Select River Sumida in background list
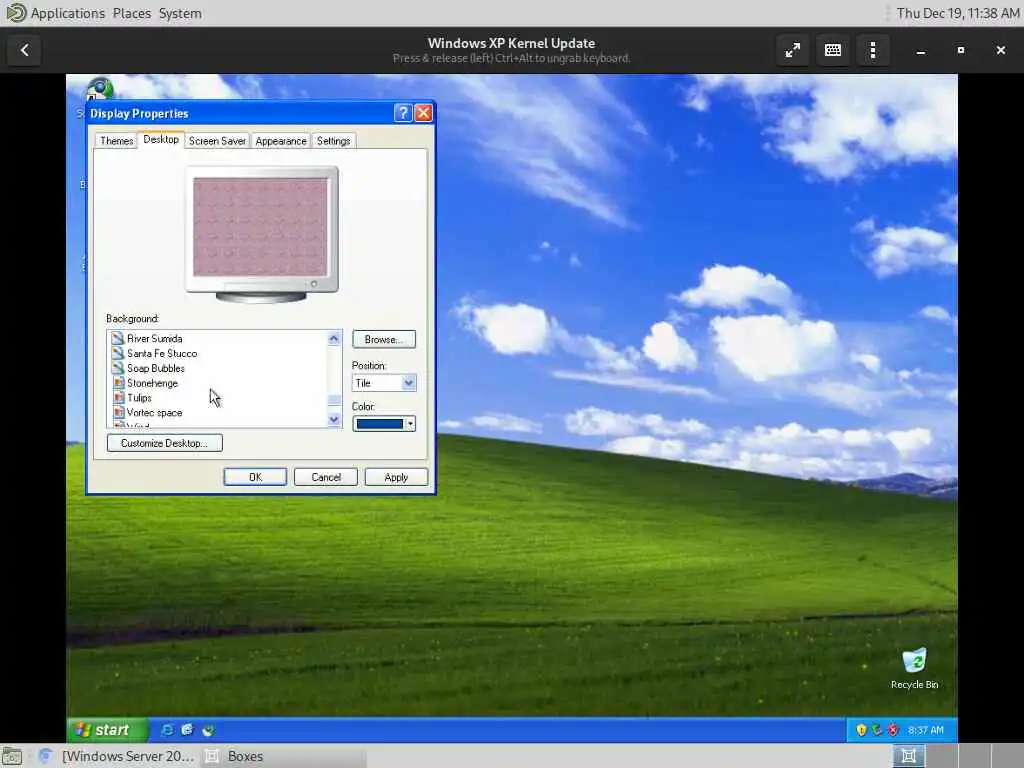The height and width of the screenshot is (768, 1024). pyautogui.click(x=155, y=338)
